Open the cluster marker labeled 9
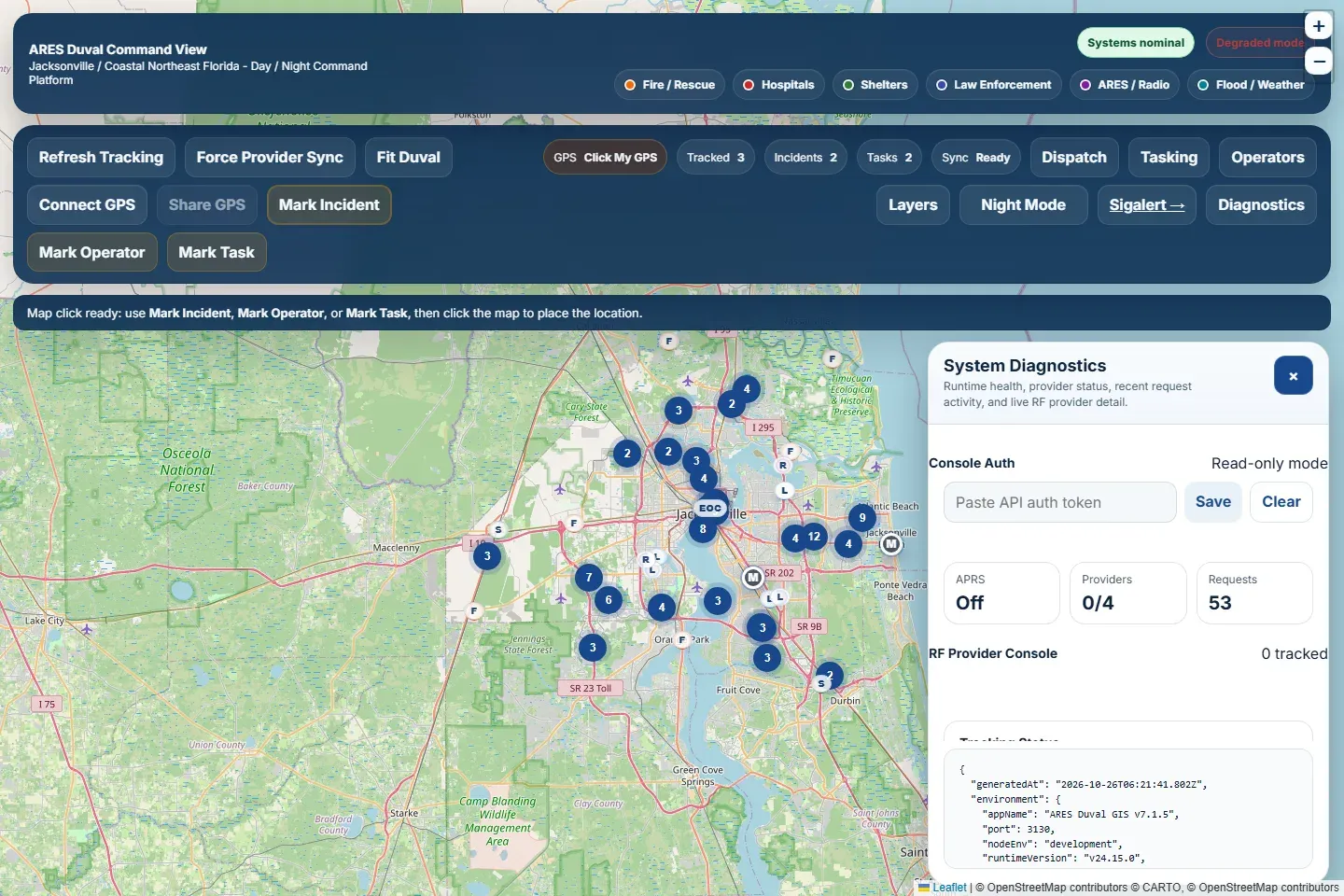The height and width of the screenshot is (896, 1344). coord(861,517)
